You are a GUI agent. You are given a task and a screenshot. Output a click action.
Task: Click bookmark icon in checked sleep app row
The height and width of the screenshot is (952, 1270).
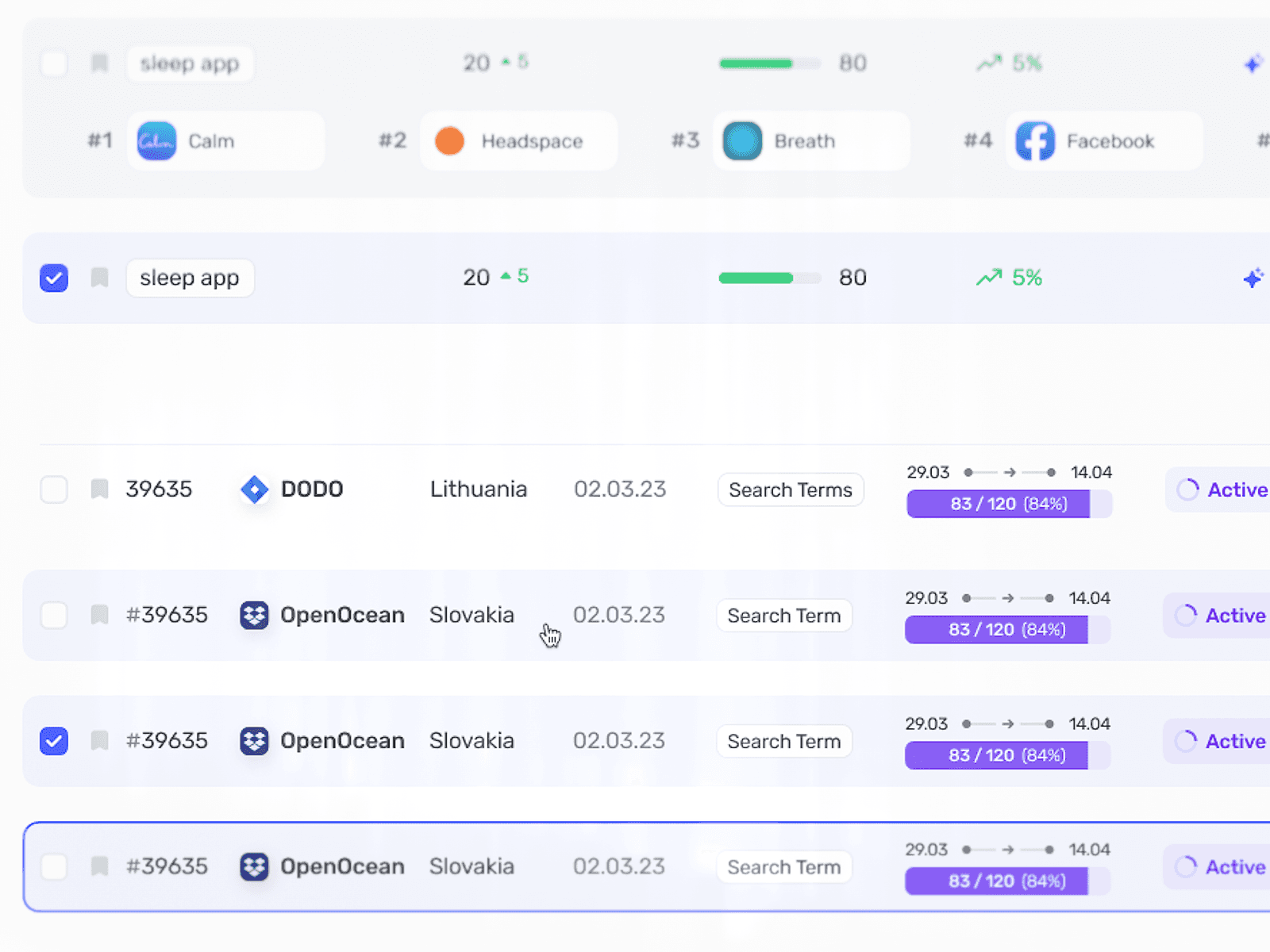pos(99,278)
